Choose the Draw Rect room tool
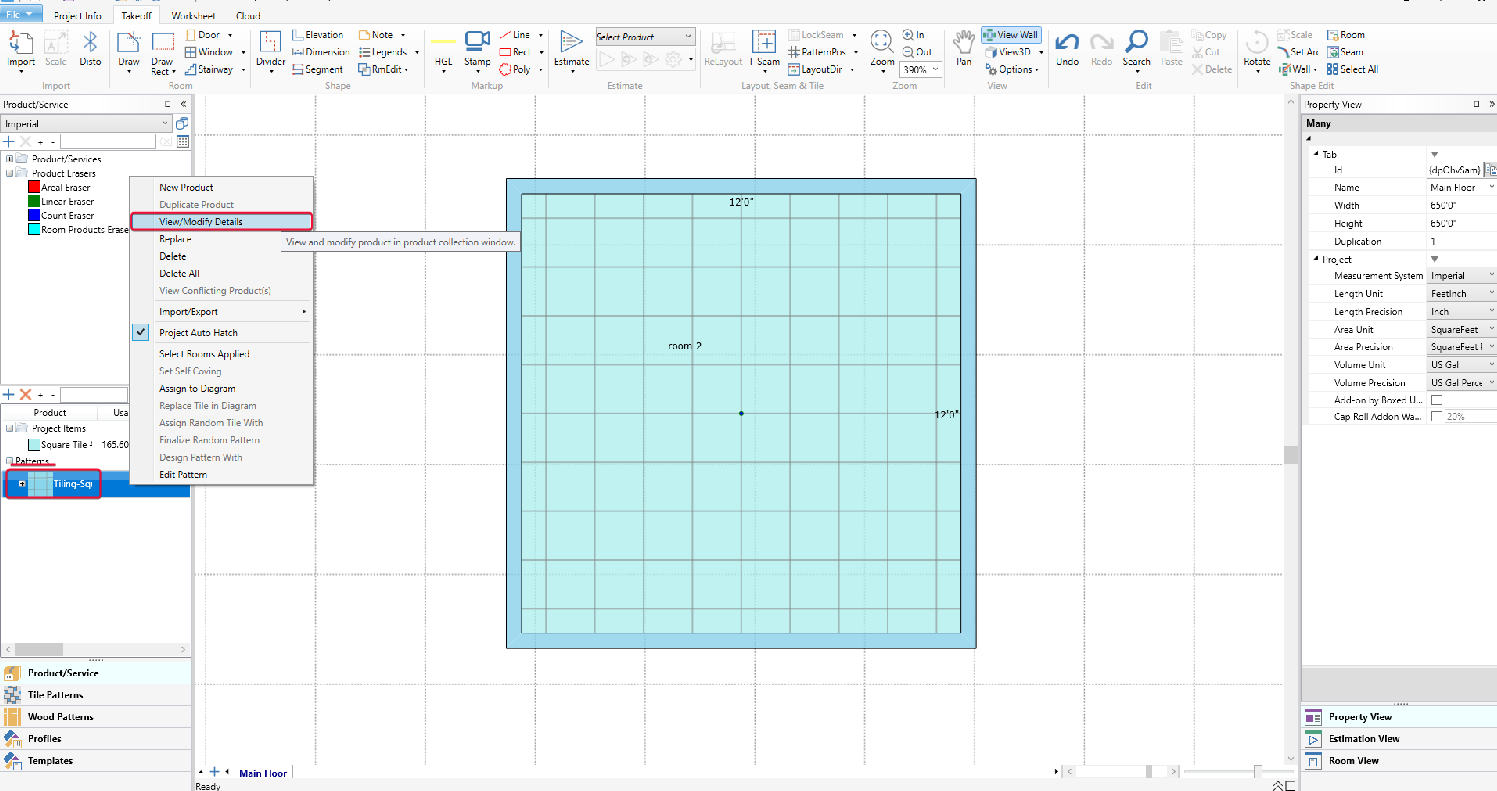This screenshot has width=1497, height=791. [162, 52]
